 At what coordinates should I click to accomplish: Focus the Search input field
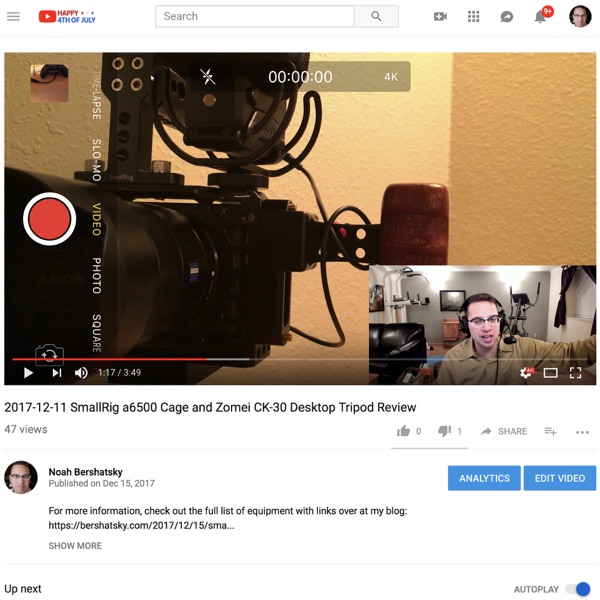254,16
